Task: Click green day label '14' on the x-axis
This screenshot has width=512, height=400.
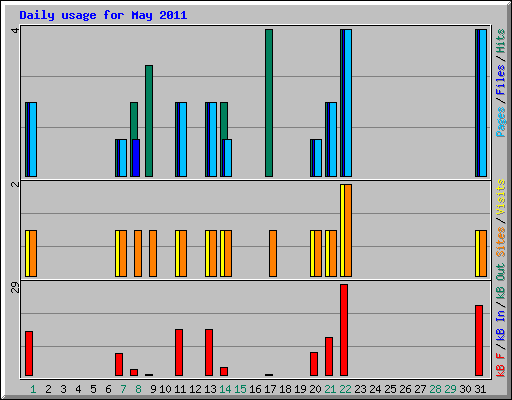Action: click(x=225, y=389)
